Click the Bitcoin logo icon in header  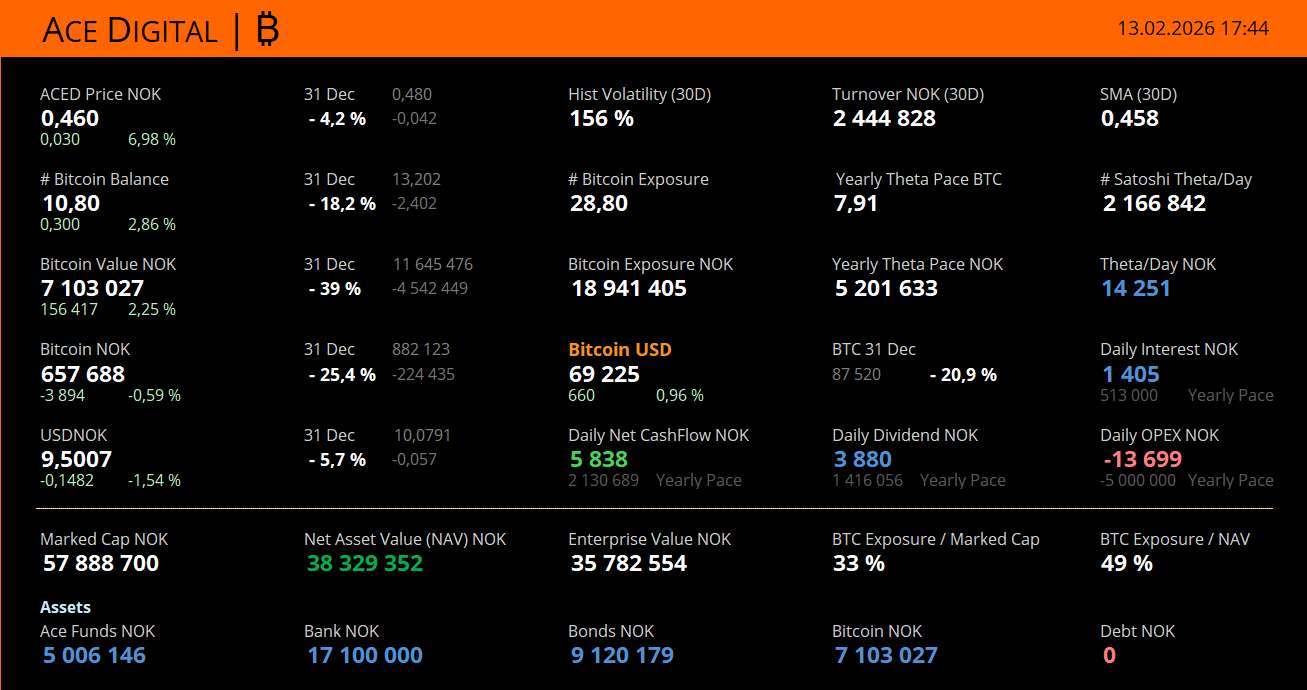coord(267,30)
